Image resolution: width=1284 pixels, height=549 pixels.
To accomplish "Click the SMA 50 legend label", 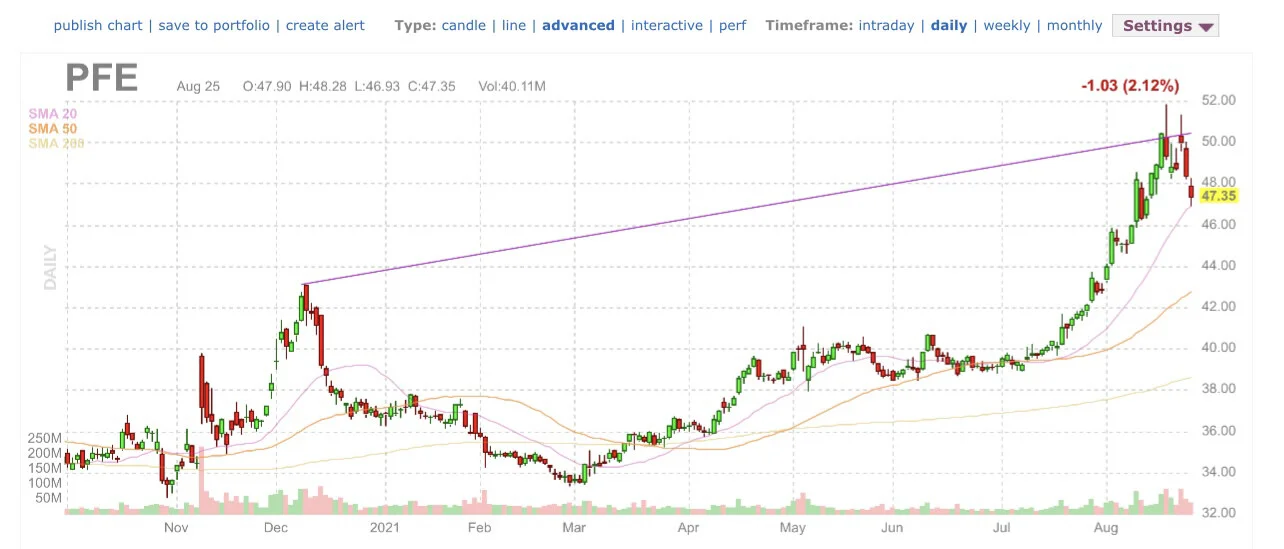I will coord(52,129).
